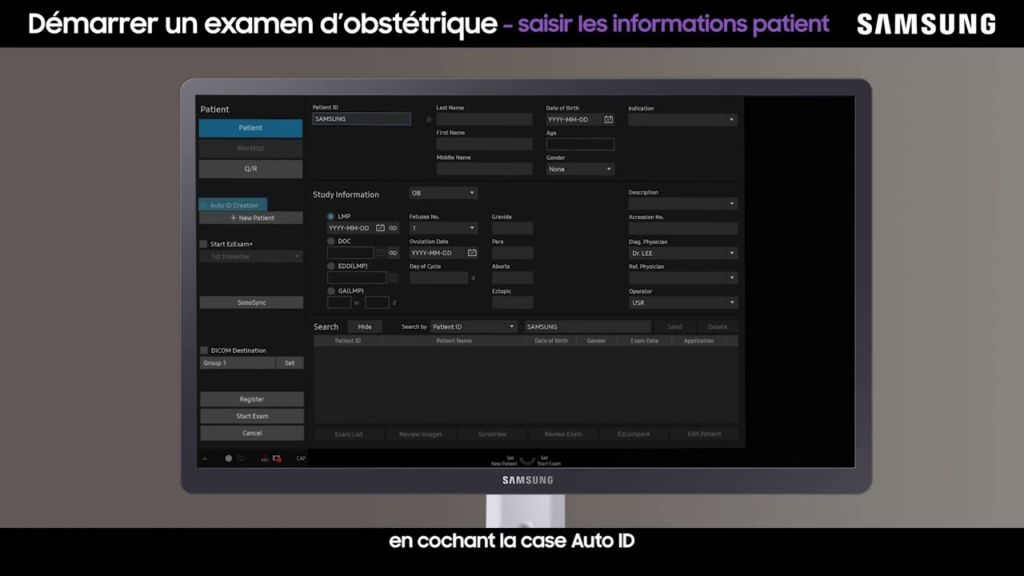This screenshot has width=1024, height=576.
Task: Open the Indication dropdown
Action: click(x=682, y=120)
